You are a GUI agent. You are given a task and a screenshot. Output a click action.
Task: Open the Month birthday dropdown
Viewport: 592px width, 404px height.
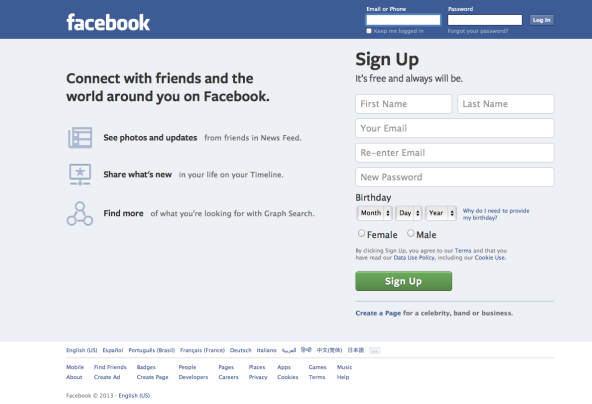(375, 213)
